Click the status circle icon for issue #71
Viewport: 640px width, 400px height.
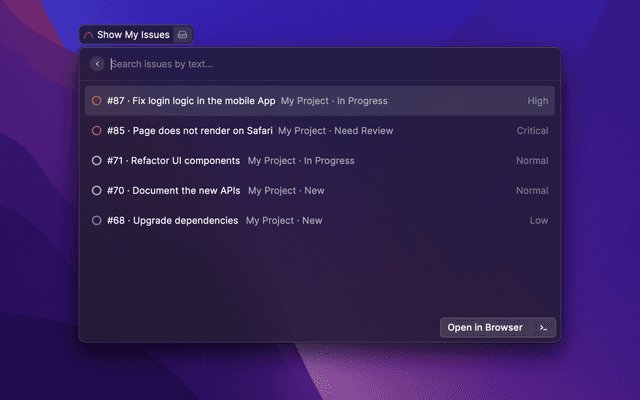point(97,161)
